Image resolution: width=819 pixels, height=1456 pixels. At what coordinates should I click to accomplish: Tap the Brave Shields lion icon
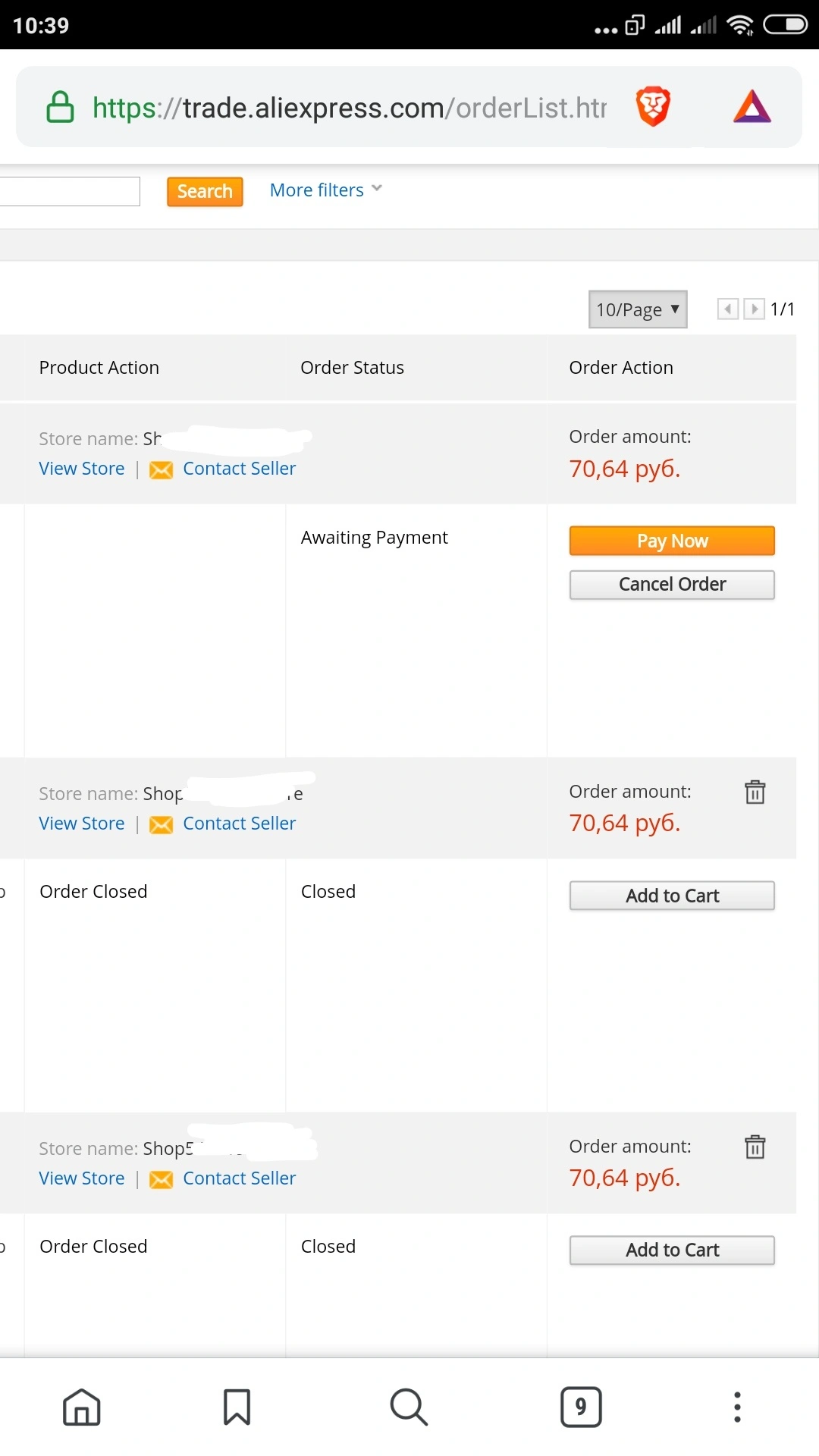[x=653, y=106]
